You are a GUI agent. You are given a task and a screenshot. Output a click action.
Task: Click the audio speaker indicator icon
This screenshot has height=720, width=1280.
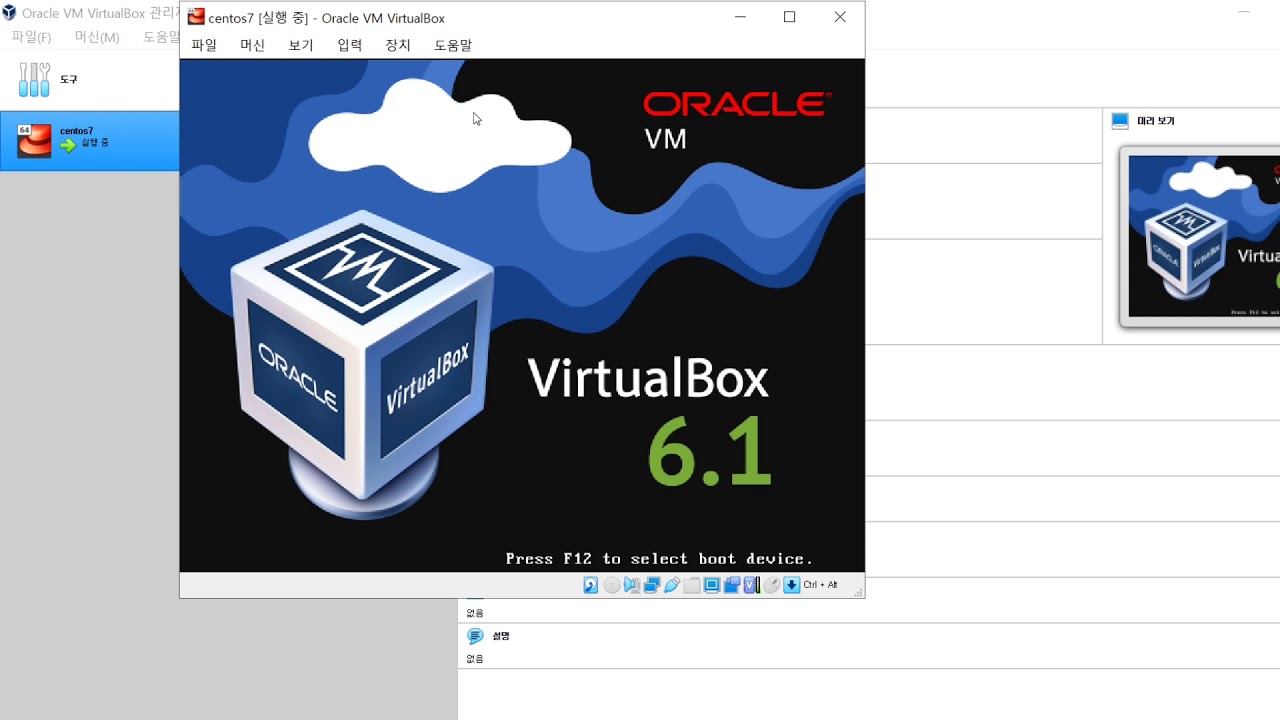point(632,585)
